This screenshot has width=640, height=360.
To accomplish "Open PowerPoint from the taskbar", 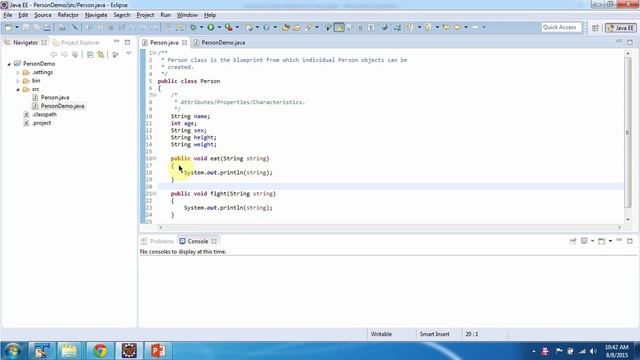I will [x=158, y=351].
